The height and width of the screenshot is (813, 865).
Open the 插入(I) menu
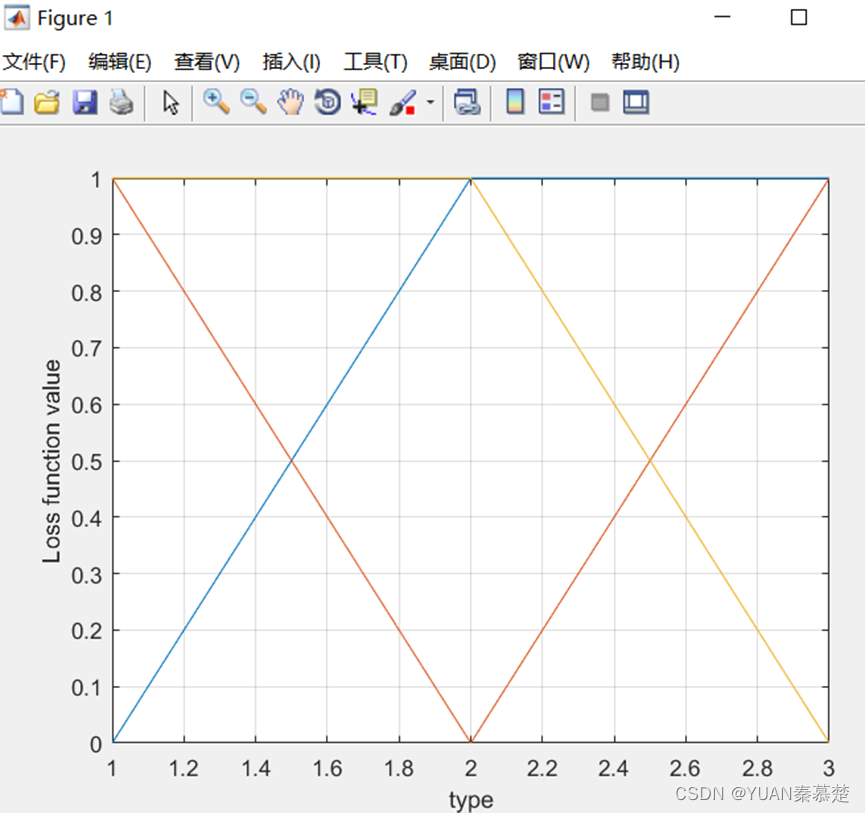(x=291, y=62)
